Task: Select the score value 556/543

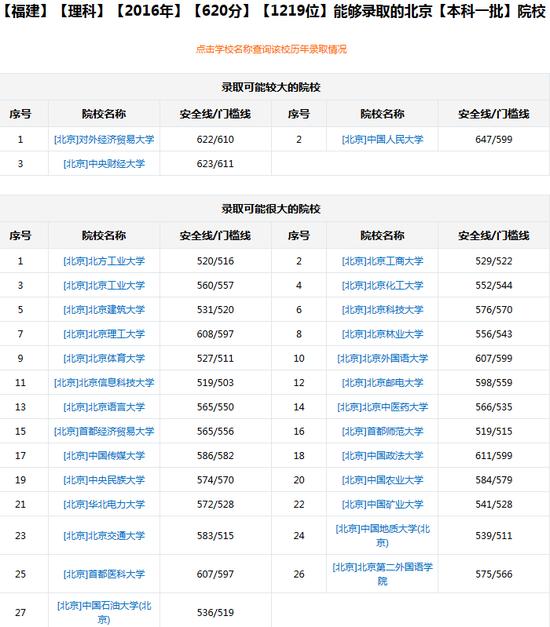Action: coord(494,334)
